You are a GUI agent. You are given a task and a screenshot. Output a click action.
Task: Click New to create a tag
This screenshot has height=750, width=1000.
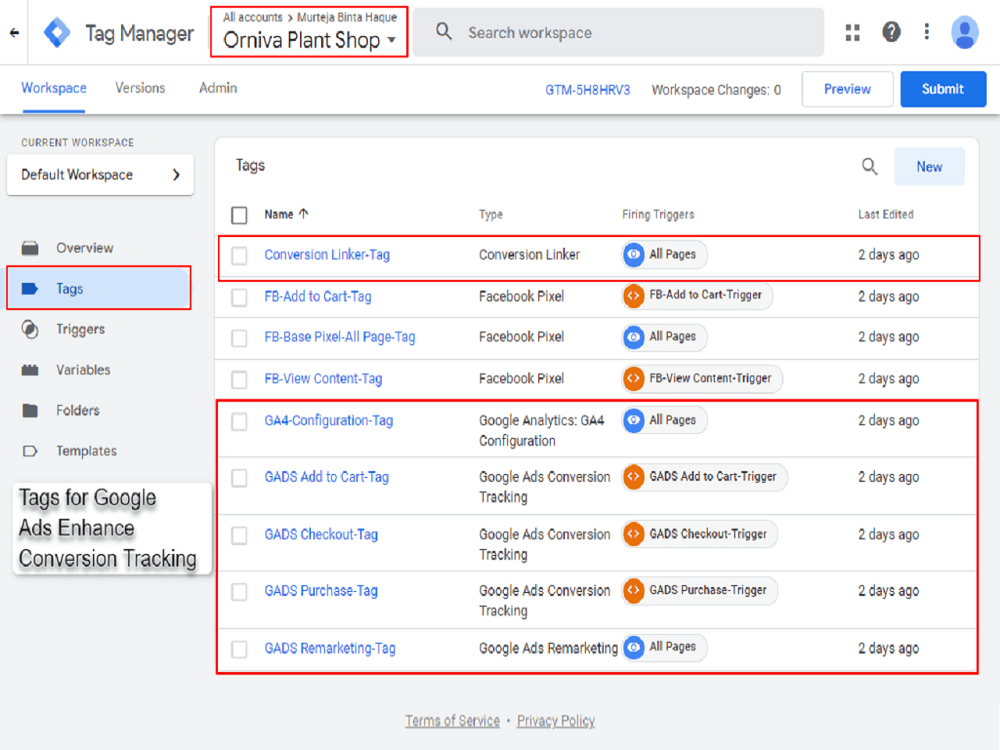[929, 166]
